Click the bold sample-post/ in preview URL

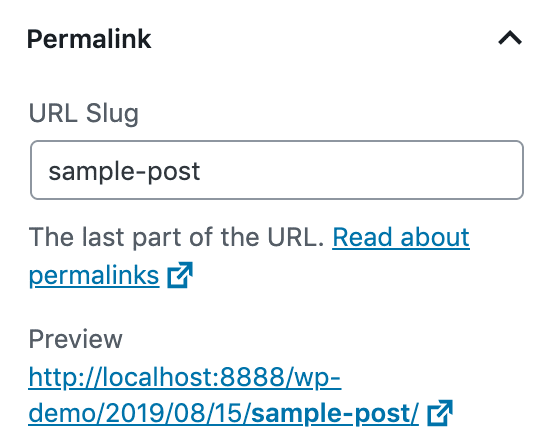[x=335, y=414]
